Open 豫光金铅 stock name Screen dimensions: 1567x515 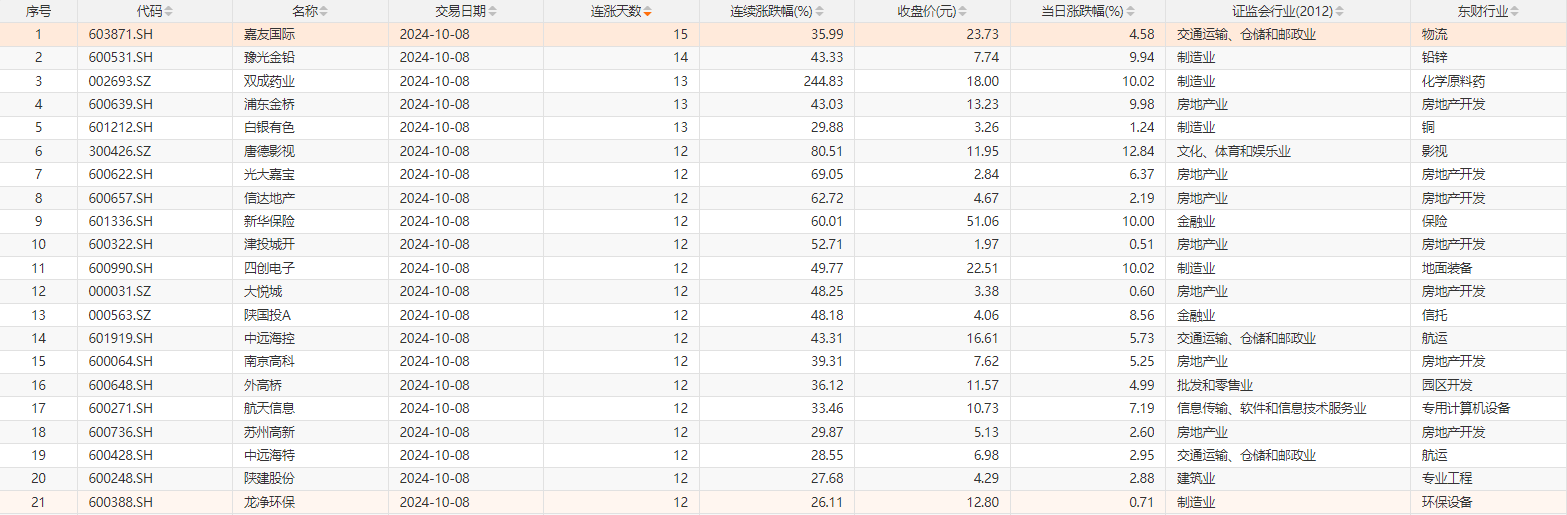[270, 57]
